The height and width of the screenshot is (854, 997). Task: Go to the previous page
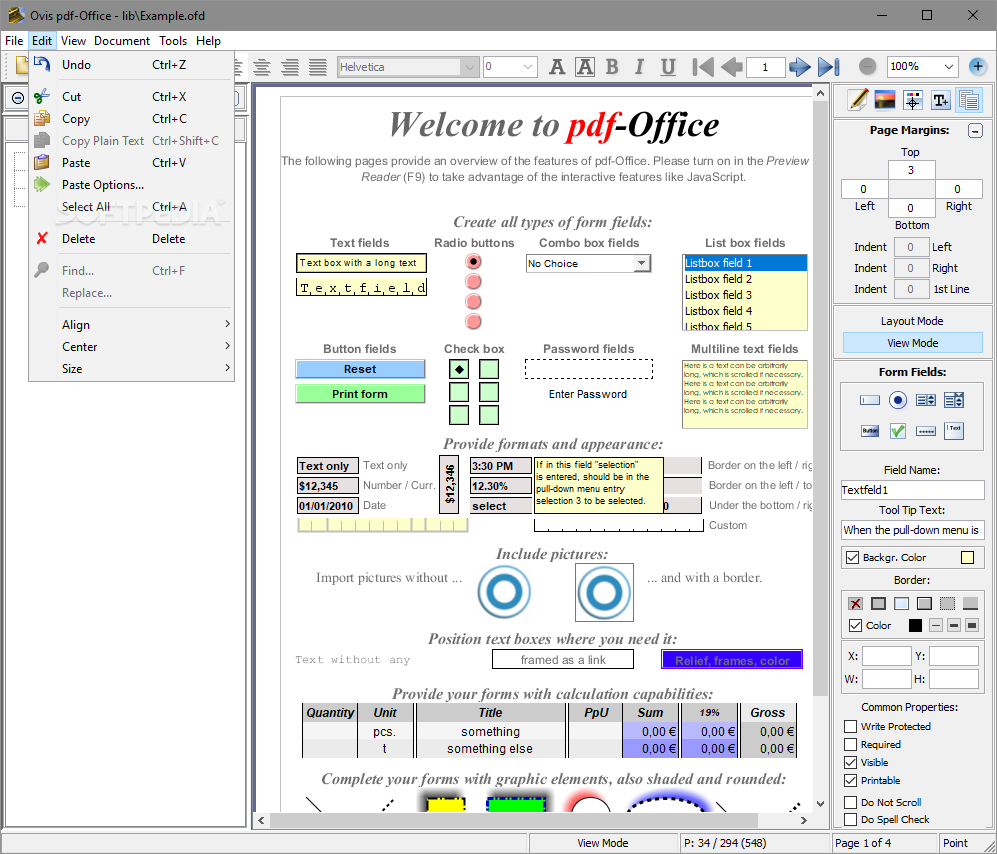pyautogui.click(x=732, y=66)
